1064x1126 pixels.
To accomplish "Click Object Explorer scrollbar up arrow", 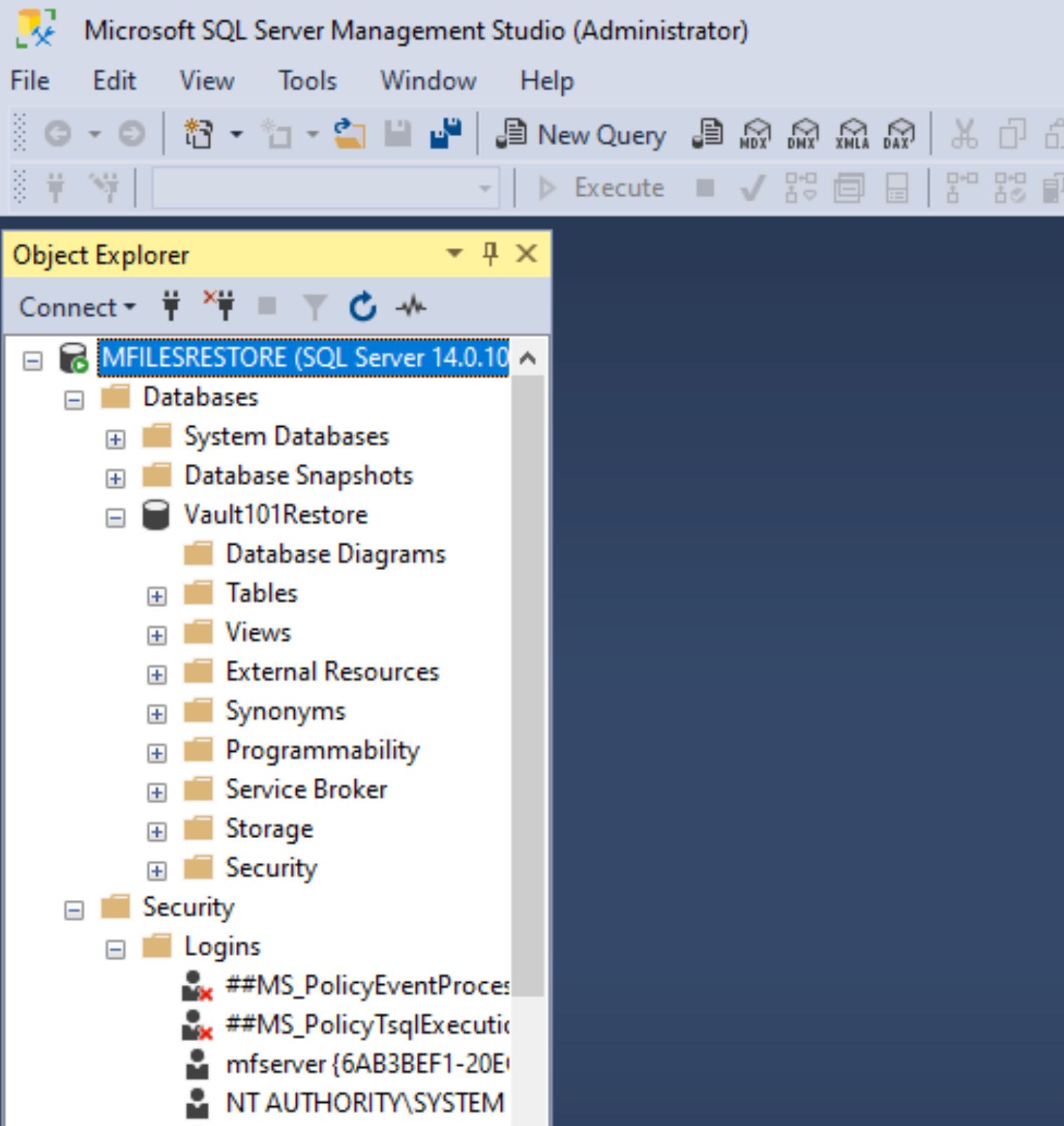I will click(528, 359).
